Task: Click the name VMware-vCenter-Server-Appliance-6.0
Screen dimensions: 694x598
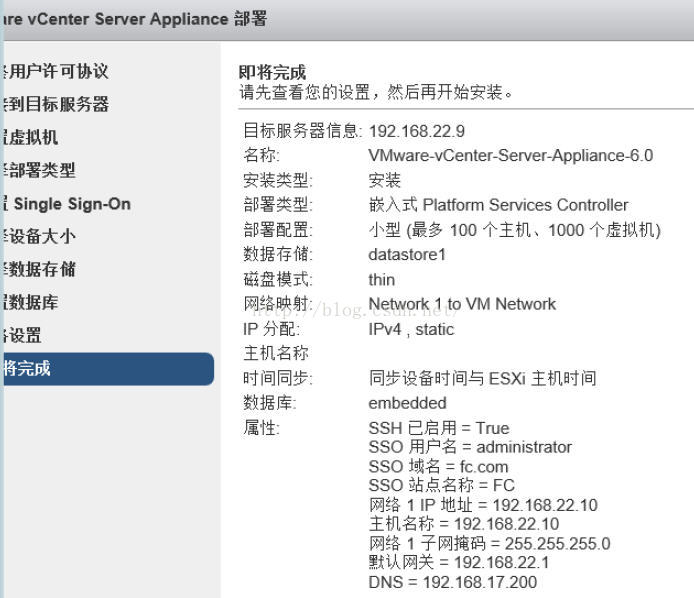Action: click(511, 156)
